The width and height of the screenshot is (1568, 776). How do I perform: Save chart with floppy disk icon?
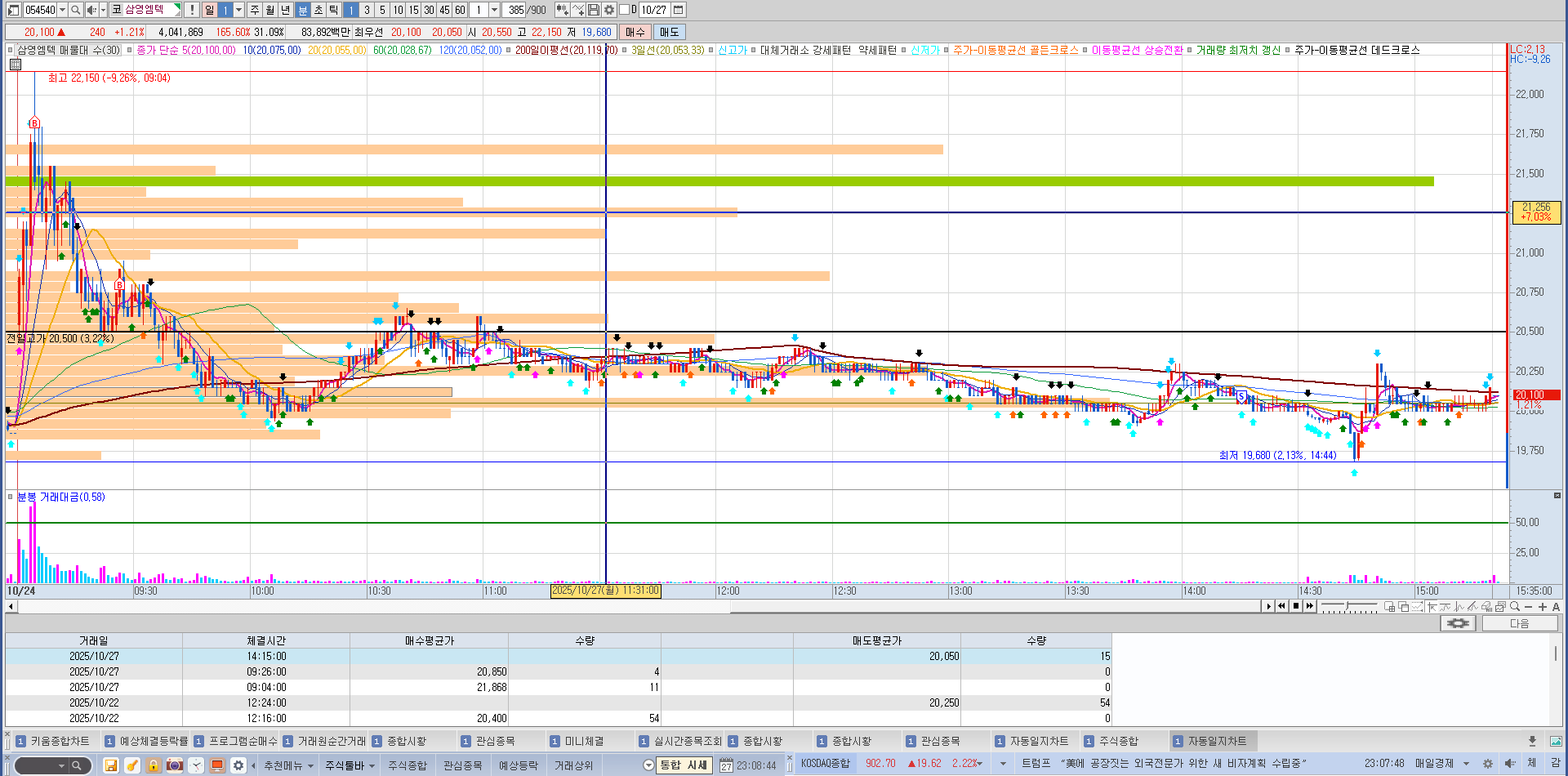point(594,10)
